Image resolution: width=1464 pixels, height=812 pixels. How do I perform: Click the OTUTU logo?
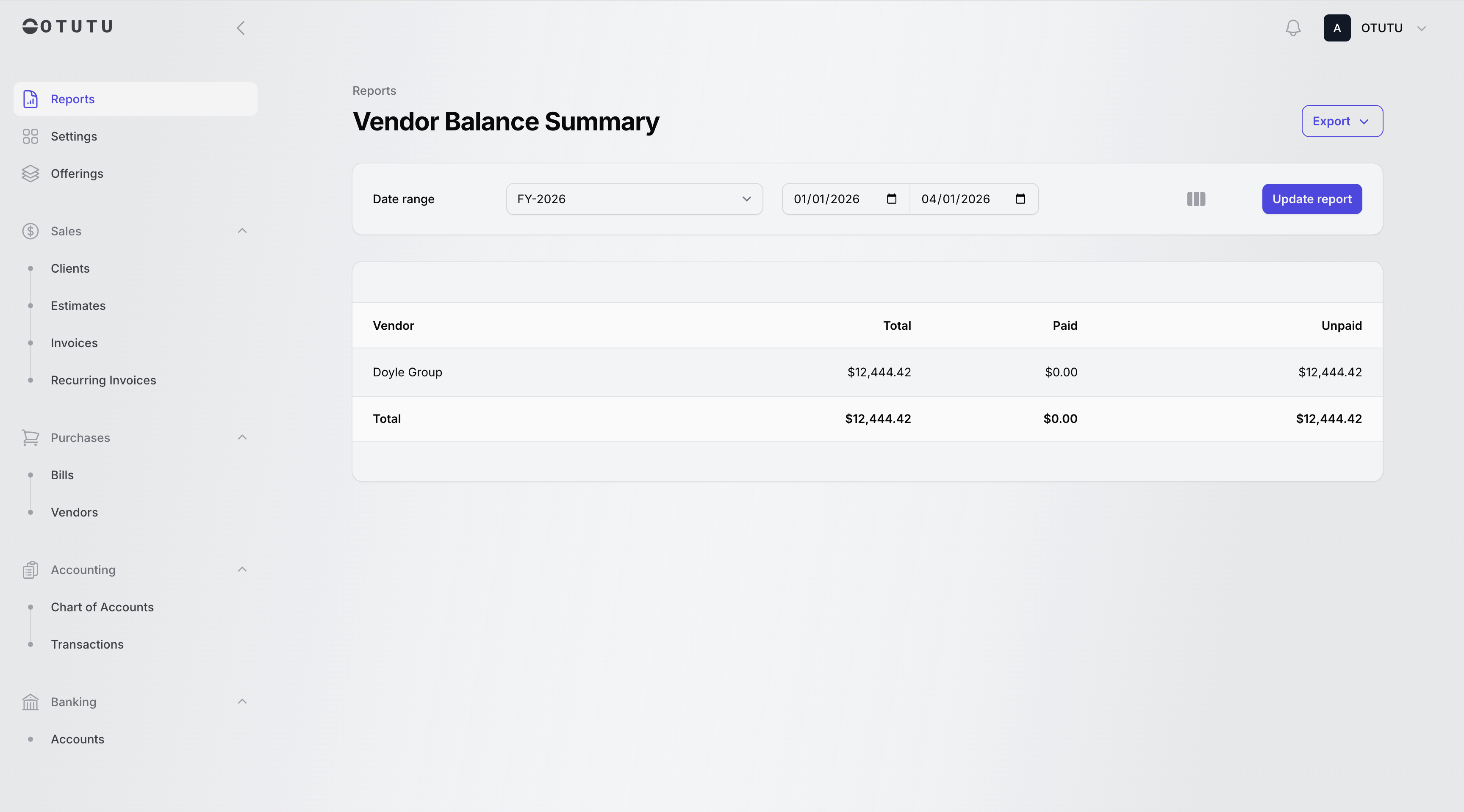point(68,27)
